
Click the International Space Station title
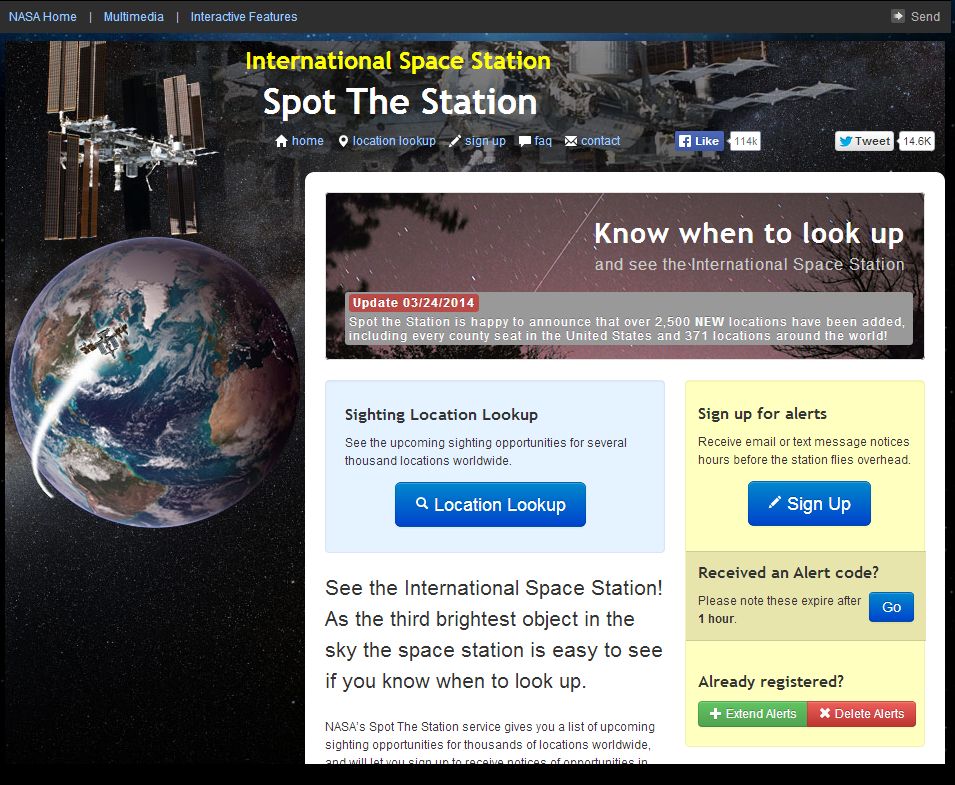[398, 61]
